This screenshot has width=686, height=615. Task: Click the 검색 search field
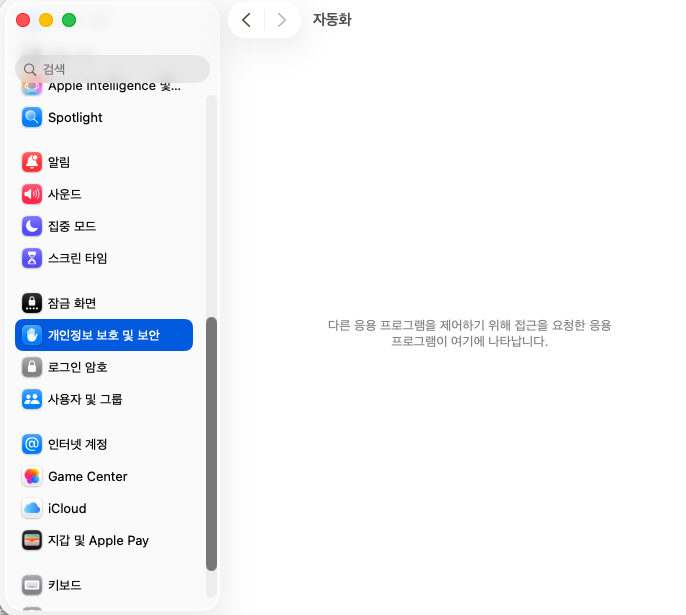(112, 69)
